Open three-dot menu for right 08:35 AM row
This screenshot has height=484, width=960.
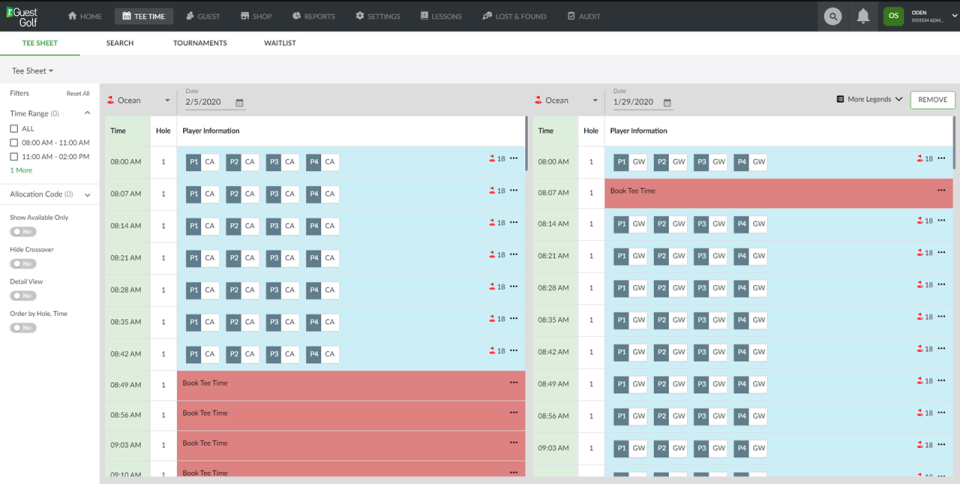(x=942, y=316)
